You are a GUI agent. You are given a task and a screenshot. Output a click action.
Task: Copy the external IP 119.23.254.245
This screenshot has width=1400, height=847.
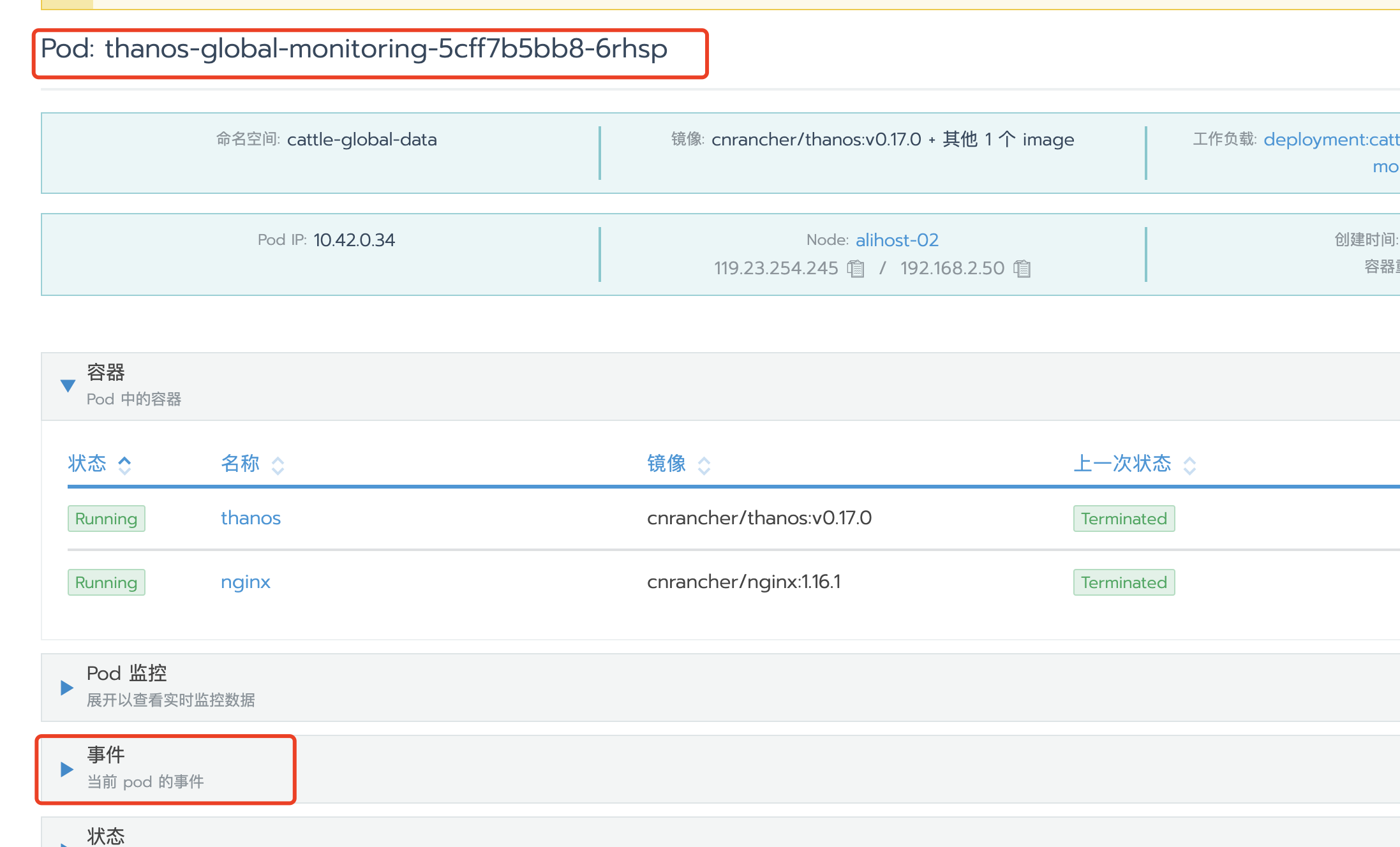pos(856,269)
